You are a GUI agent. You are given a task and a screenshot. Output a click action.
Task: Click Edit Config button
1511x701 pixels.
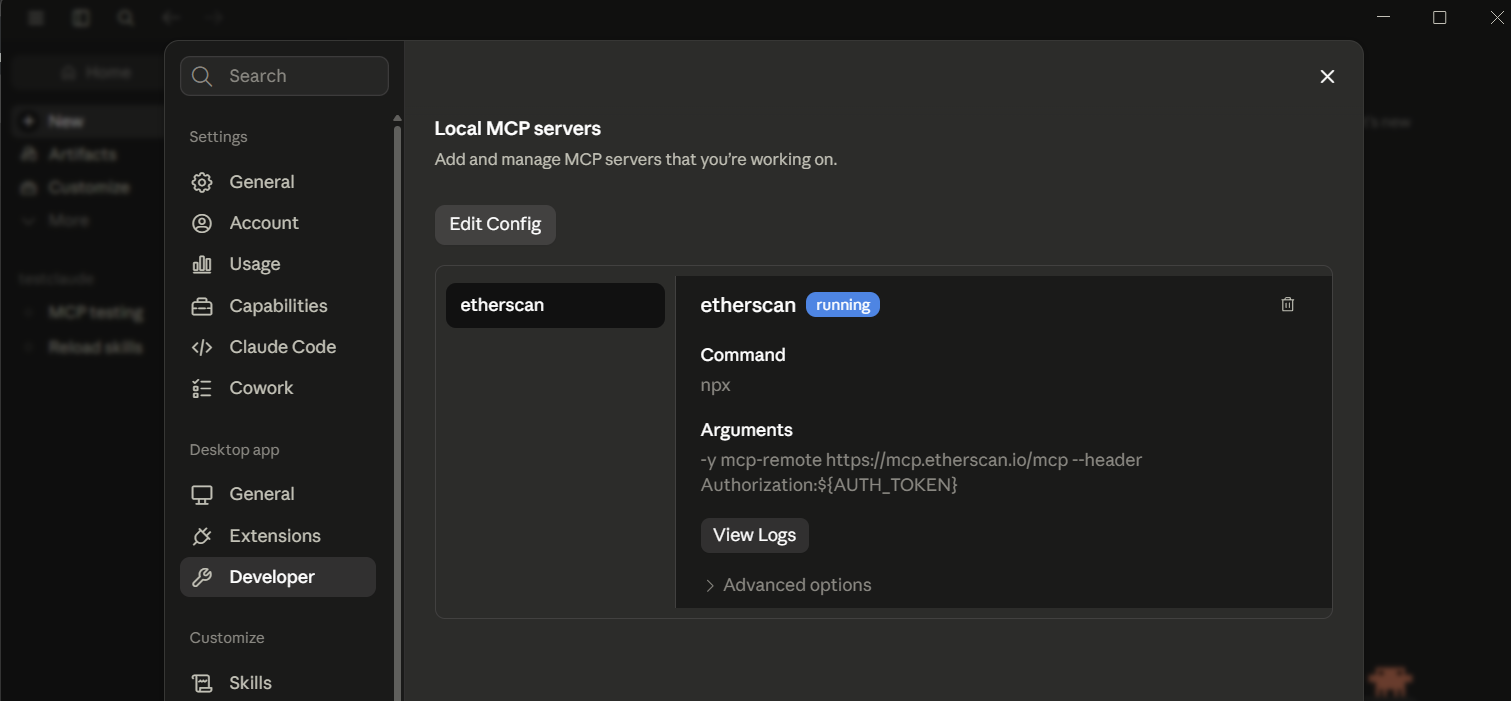[495, 225]
